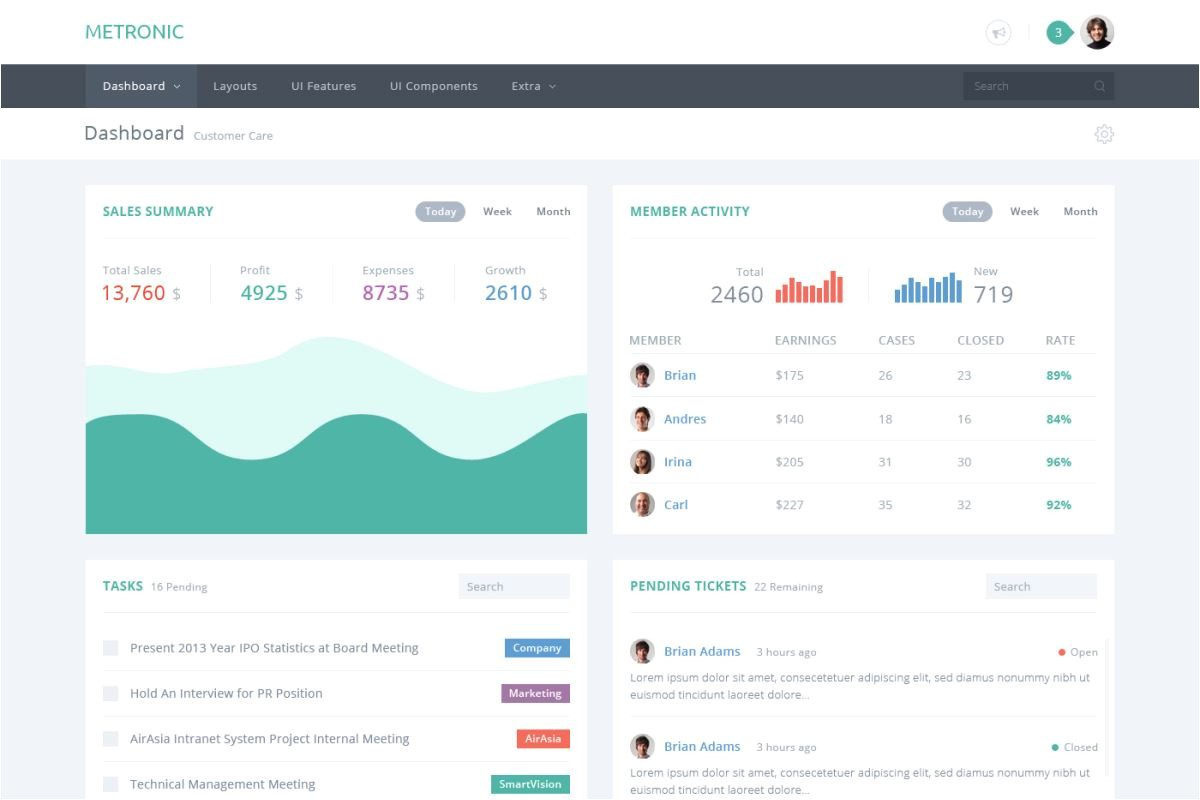Viewport: 1200px width, 800px height.
Task: Select Month in Member Activity panel
Action: (1080, 212)
